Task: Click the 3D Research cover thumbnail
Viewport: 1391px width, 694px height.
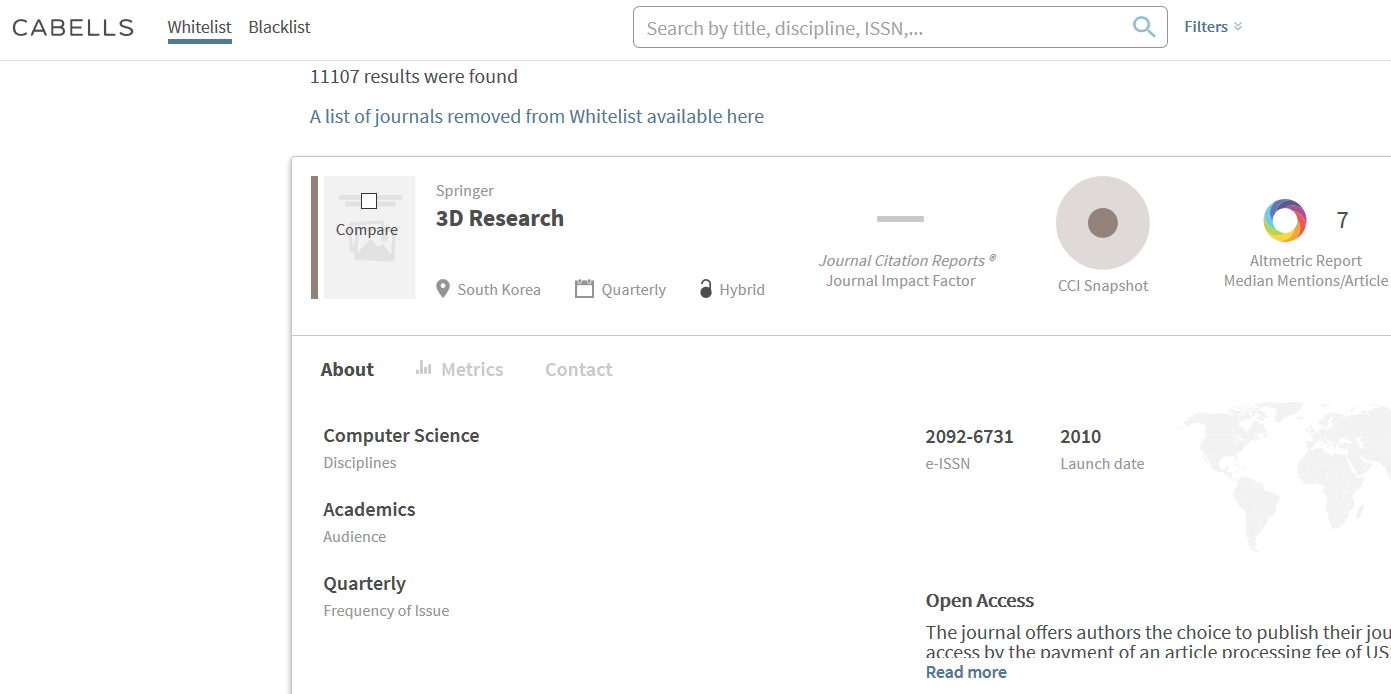Action: [369, 237]
